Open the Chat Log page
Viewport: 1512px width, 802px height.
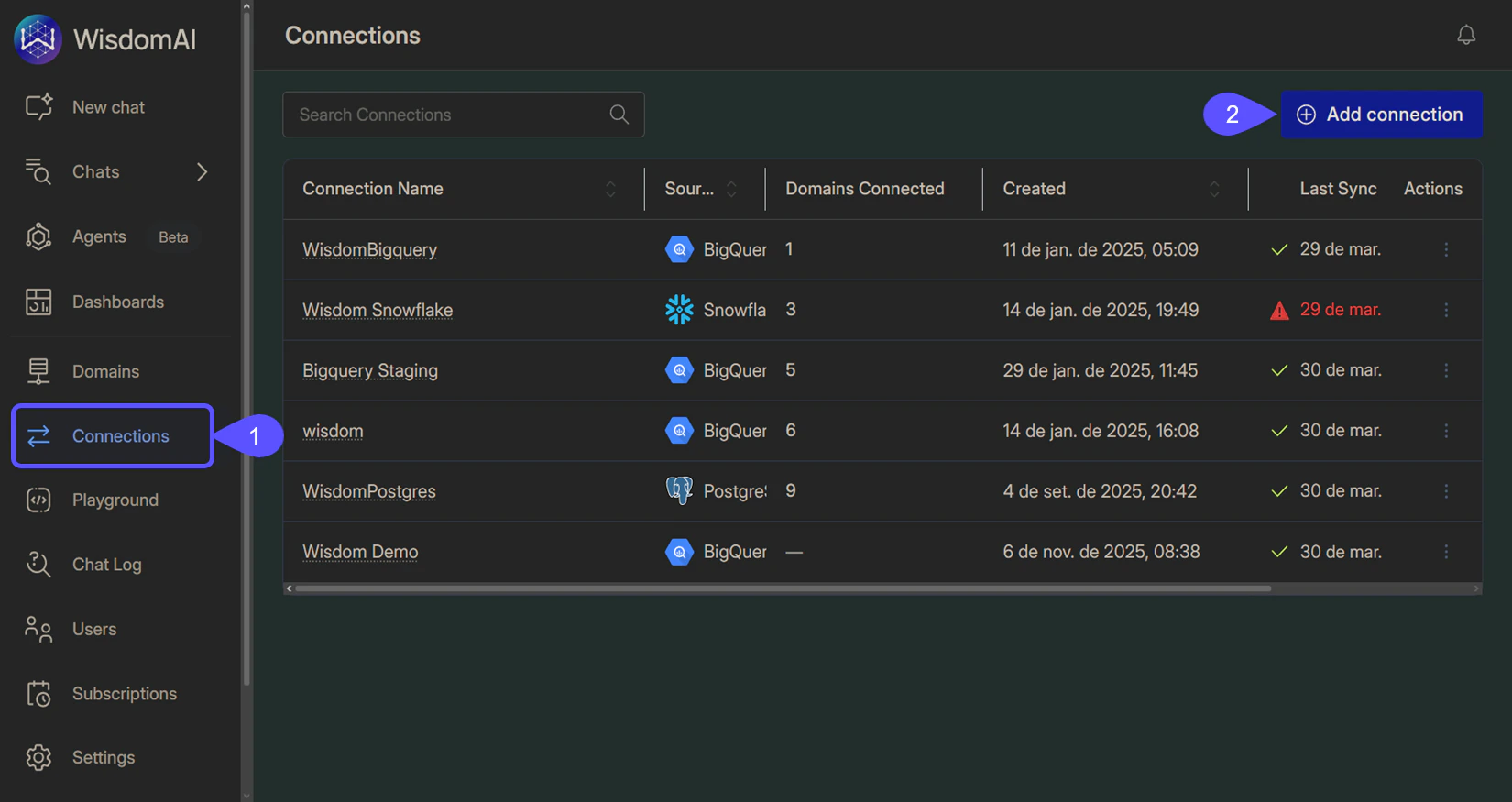pyautogui.click(x=107, y=565)
